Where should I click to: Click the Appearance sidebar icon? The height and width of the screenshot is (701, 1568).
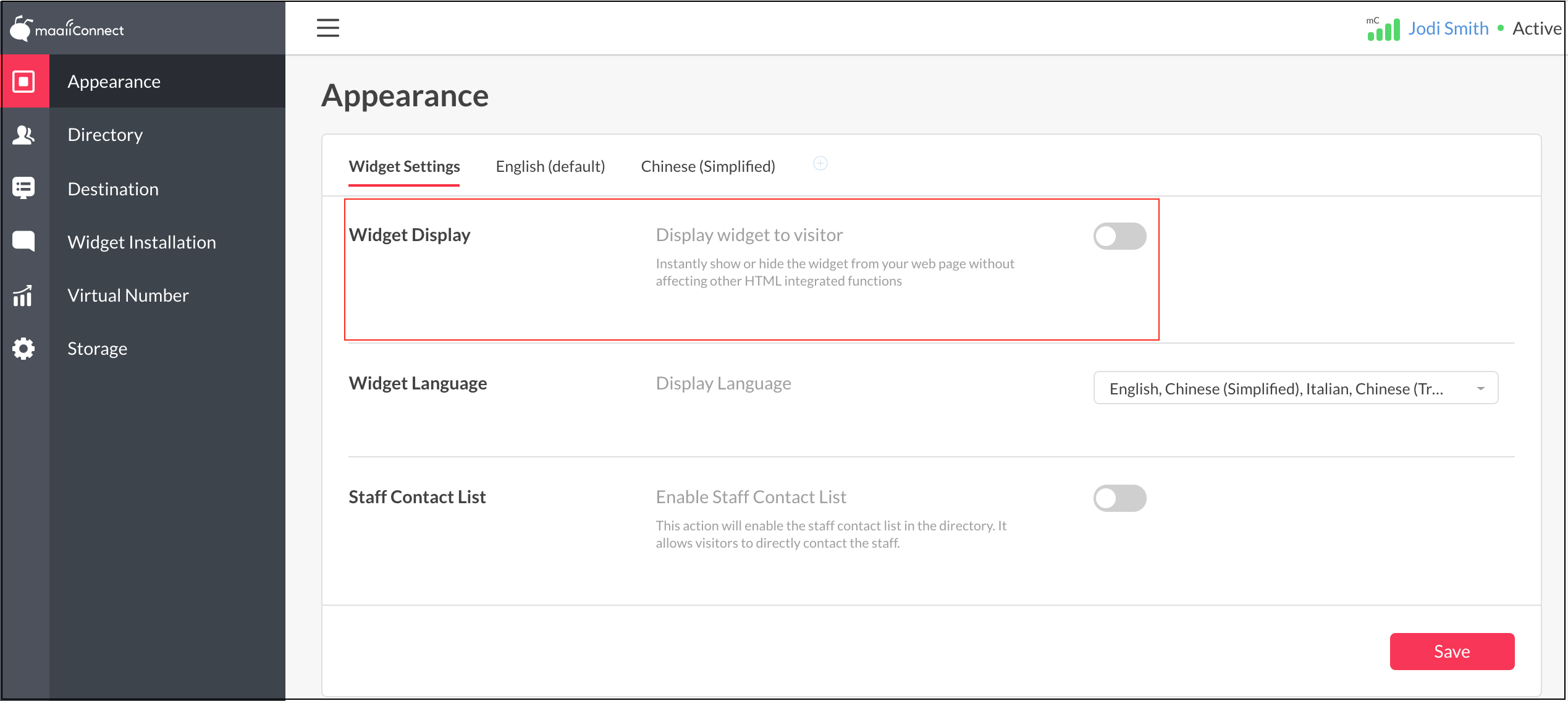tap(24, 82)
